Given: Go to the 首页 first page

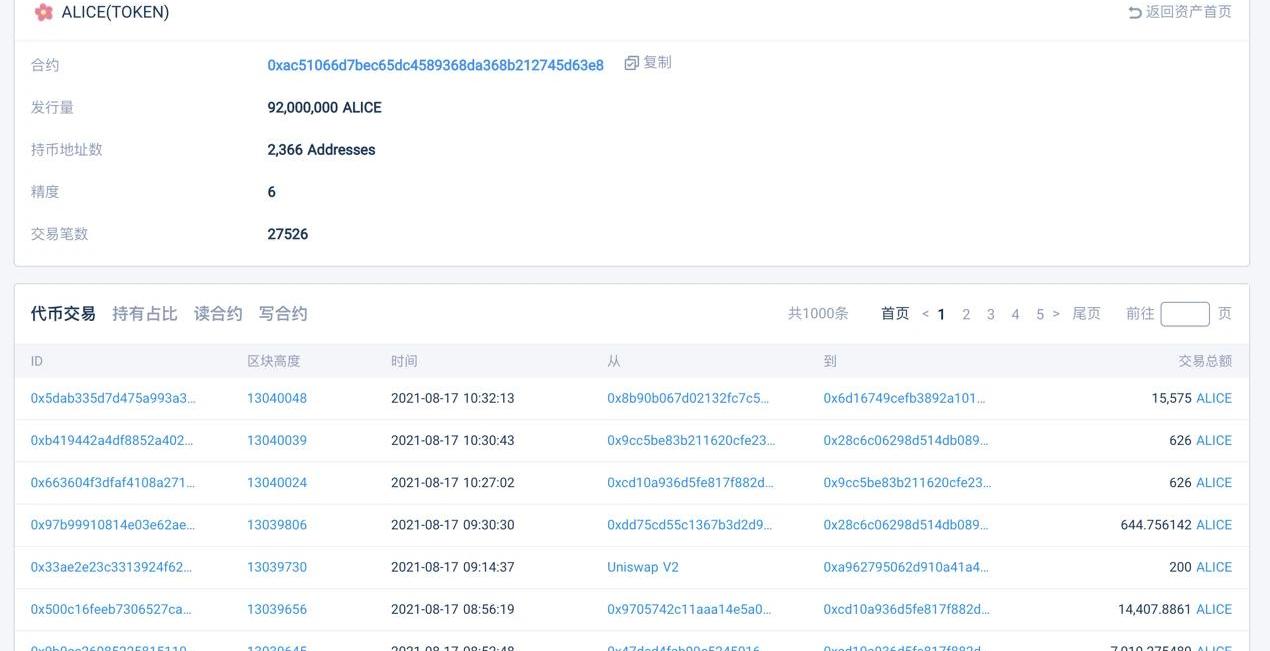Looking at the screenshot, I should tap(895, 314).
